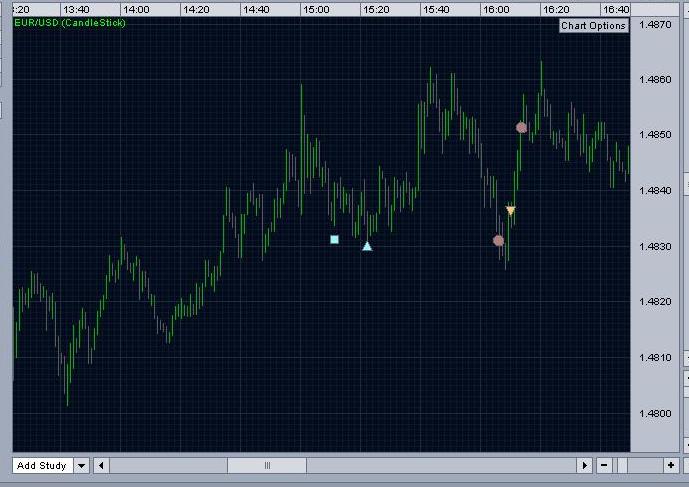Click the 16:00 time axis label
Image resolution: width=689 pixels, height=487 pixels.
click(x=496, y=9)
